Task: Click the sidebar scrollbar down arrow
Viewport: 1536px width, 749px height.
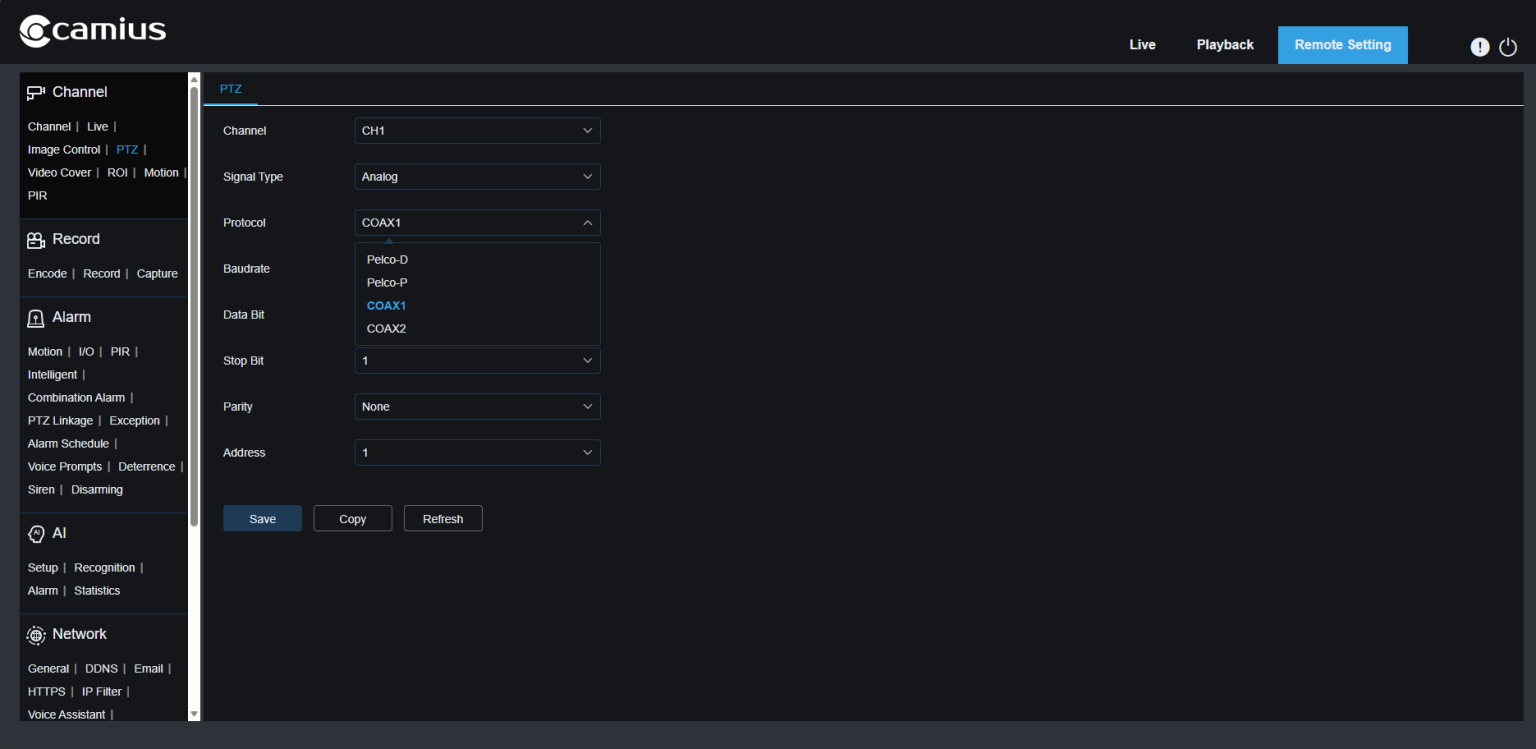Action: 194,712
